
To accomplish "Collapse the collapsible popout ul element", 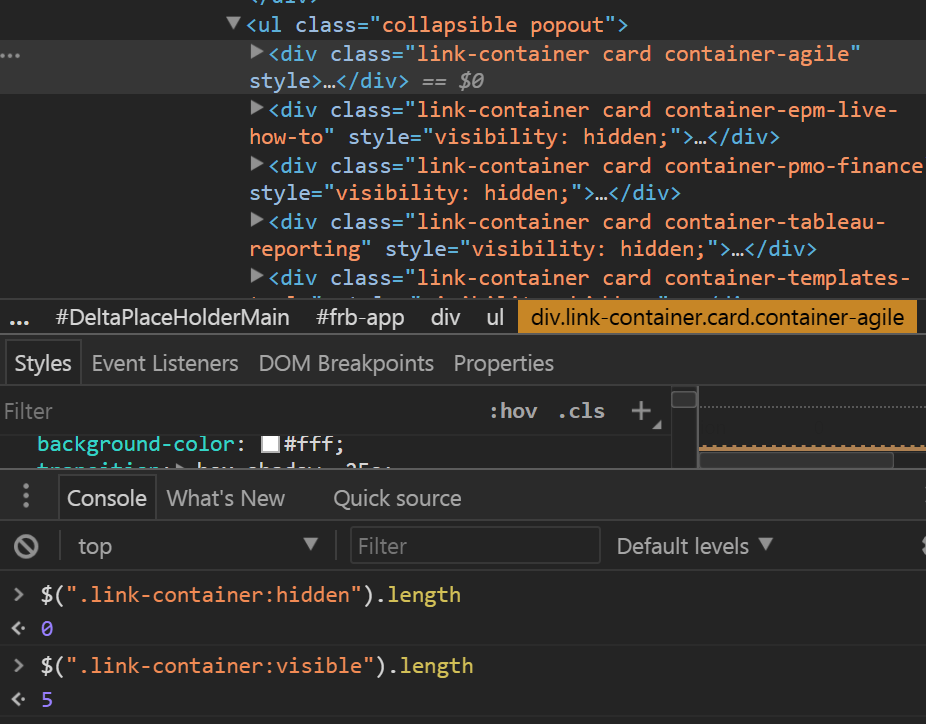I will [233, 23].
